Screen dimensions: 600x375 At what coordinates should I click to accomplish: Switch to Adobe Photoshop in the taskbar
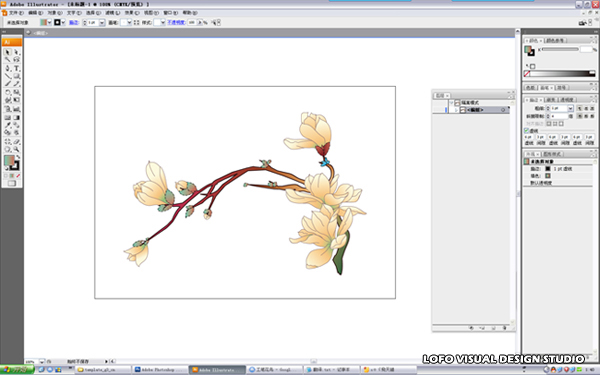pyautogui.click(x=160, y=370)
